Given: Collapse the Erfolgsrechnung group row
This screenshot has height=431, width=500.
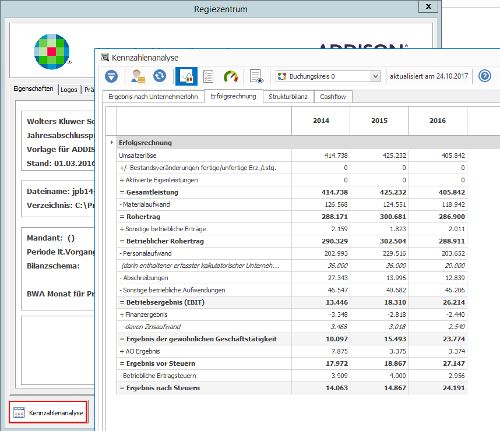Looking at the screenshot, I should 112,142.
